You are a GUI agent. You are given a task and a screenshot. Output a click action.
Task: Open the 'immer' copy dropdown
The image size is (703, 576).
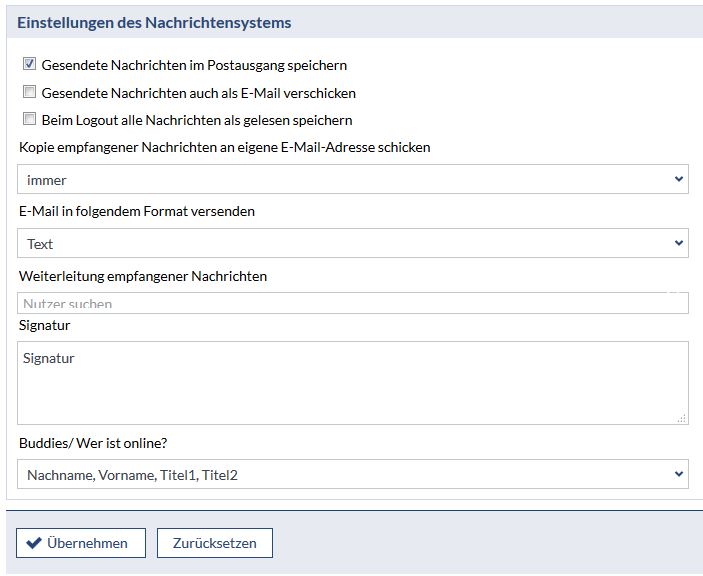[x=352, y=180]
